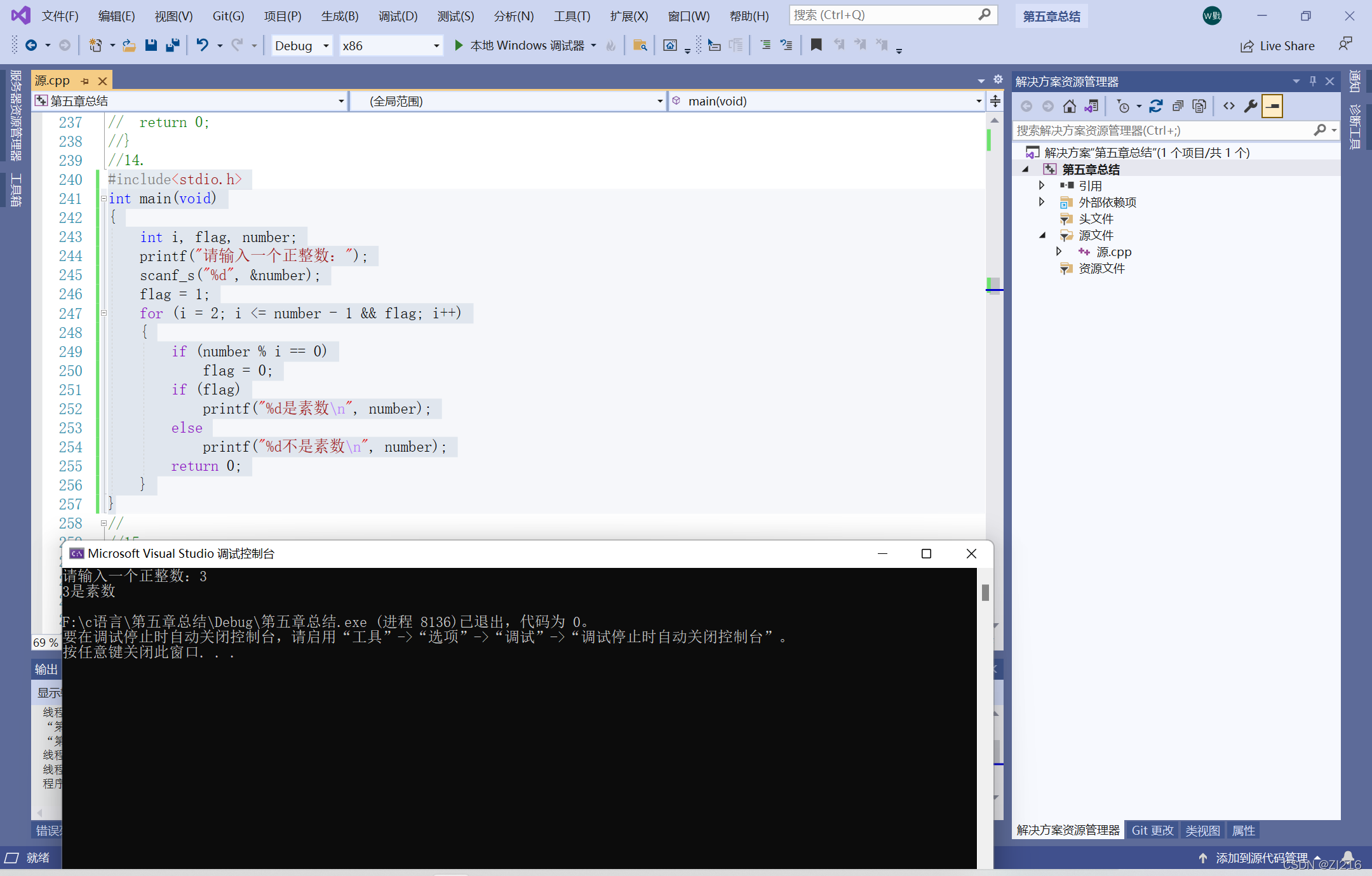Click the Live Share icon
This screenshot has height=876, width=1372.
coord(1247,46)
